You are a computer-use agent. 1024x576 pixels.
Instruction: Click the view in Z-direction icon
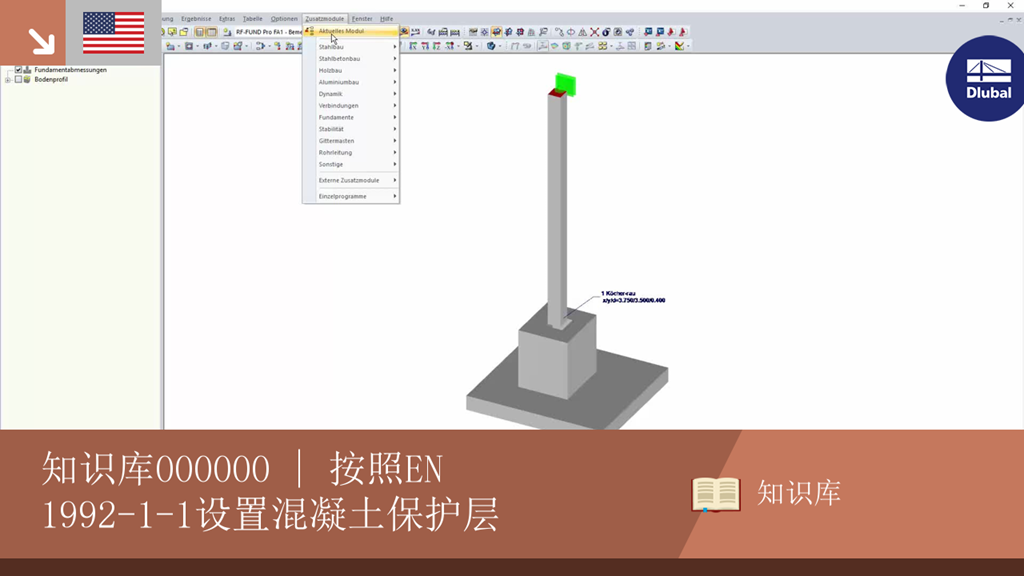pyautogui.click(x=438, y=46)
